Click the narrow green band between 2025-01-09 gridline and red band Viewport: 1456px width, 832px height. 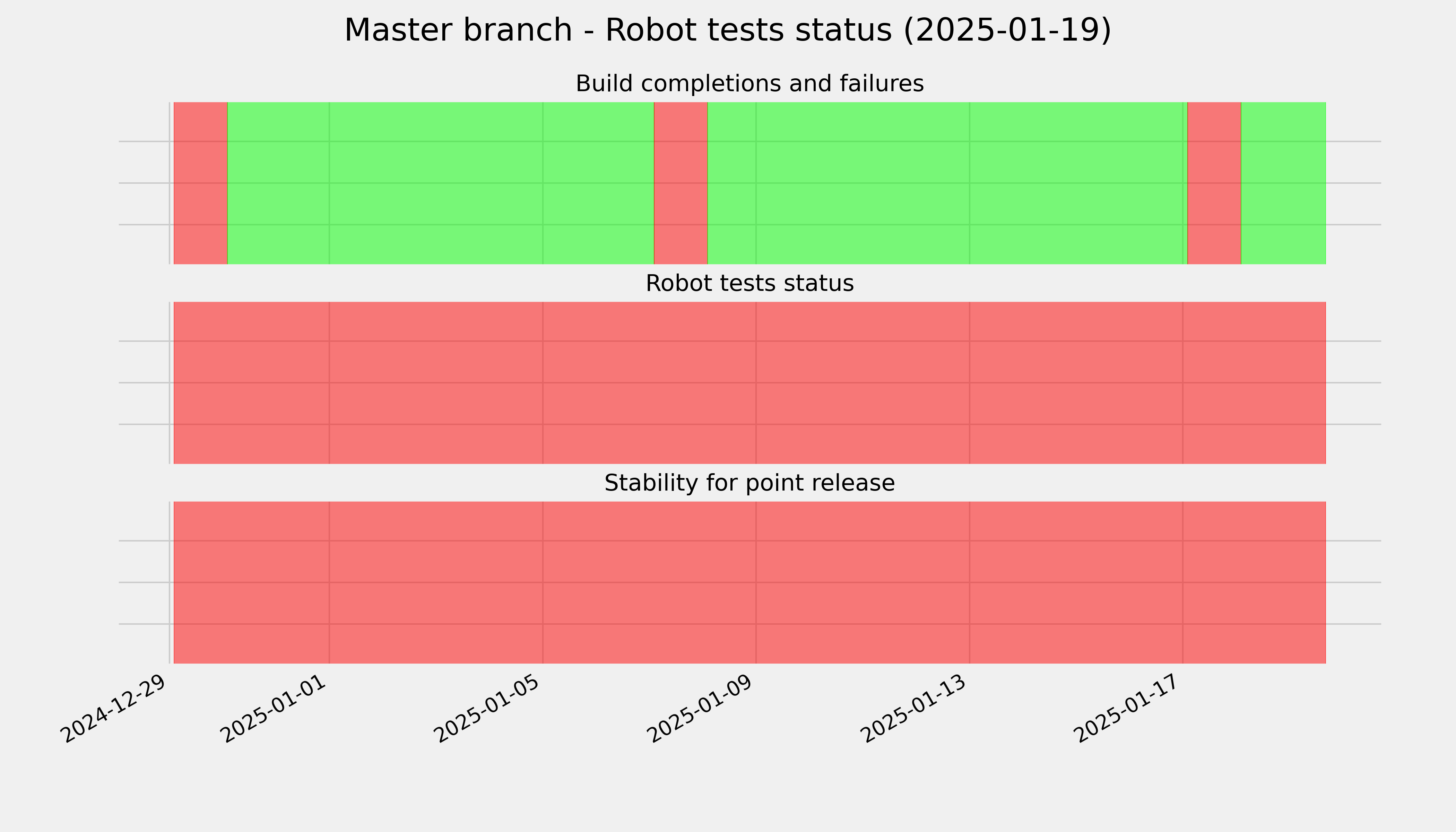732,183
